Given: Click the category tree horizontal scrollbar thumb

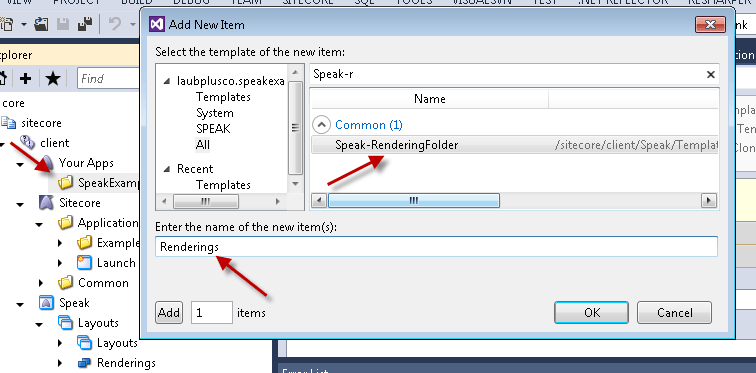Looking at the screenshot, I should pyautogui.click(x=206, y=201).
